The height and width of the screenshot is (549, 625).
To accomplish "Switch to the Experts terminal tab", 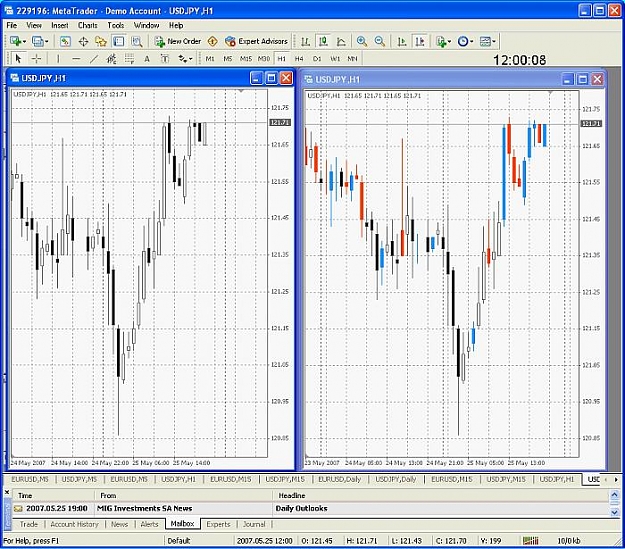I will pyautogui.click(x=218, y=524).
